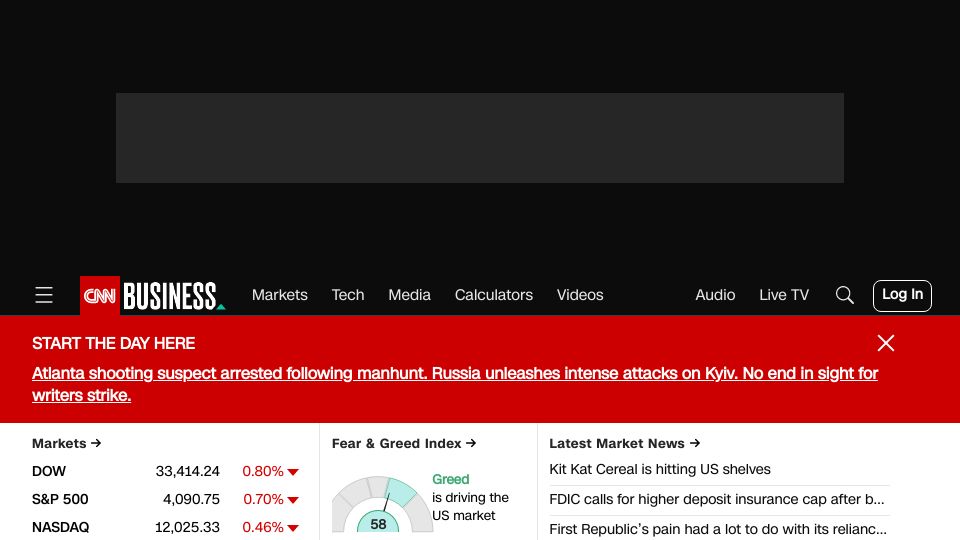Go to the Tech section
This screenshot has width=960, height=540.
coord(348,295)
